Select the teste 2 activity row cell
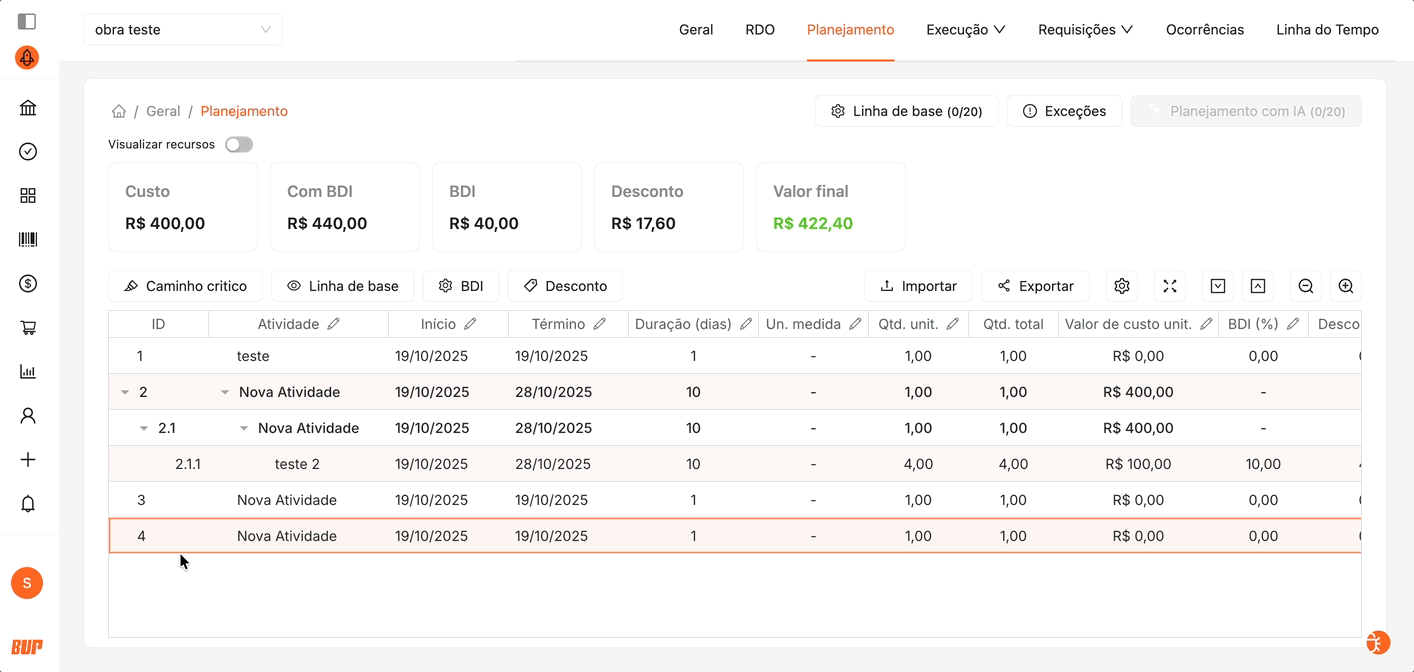The width and height of the screenshot is (1414, 672). tap(297, 464)
